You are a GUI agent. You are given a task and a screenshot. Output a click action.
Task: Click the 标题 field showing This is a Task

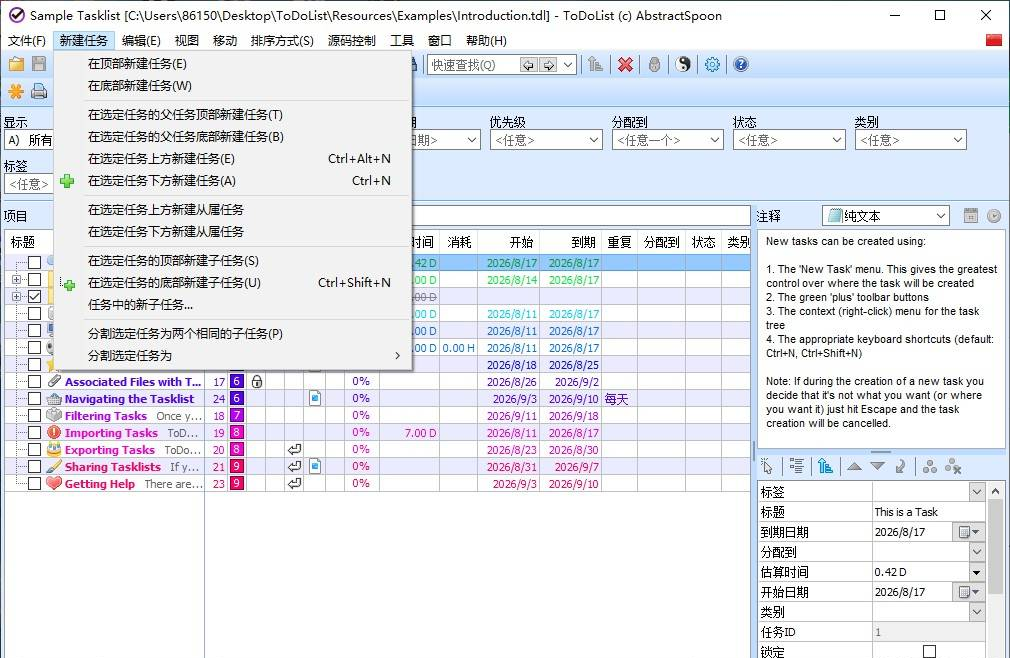(x=929, y=512)
